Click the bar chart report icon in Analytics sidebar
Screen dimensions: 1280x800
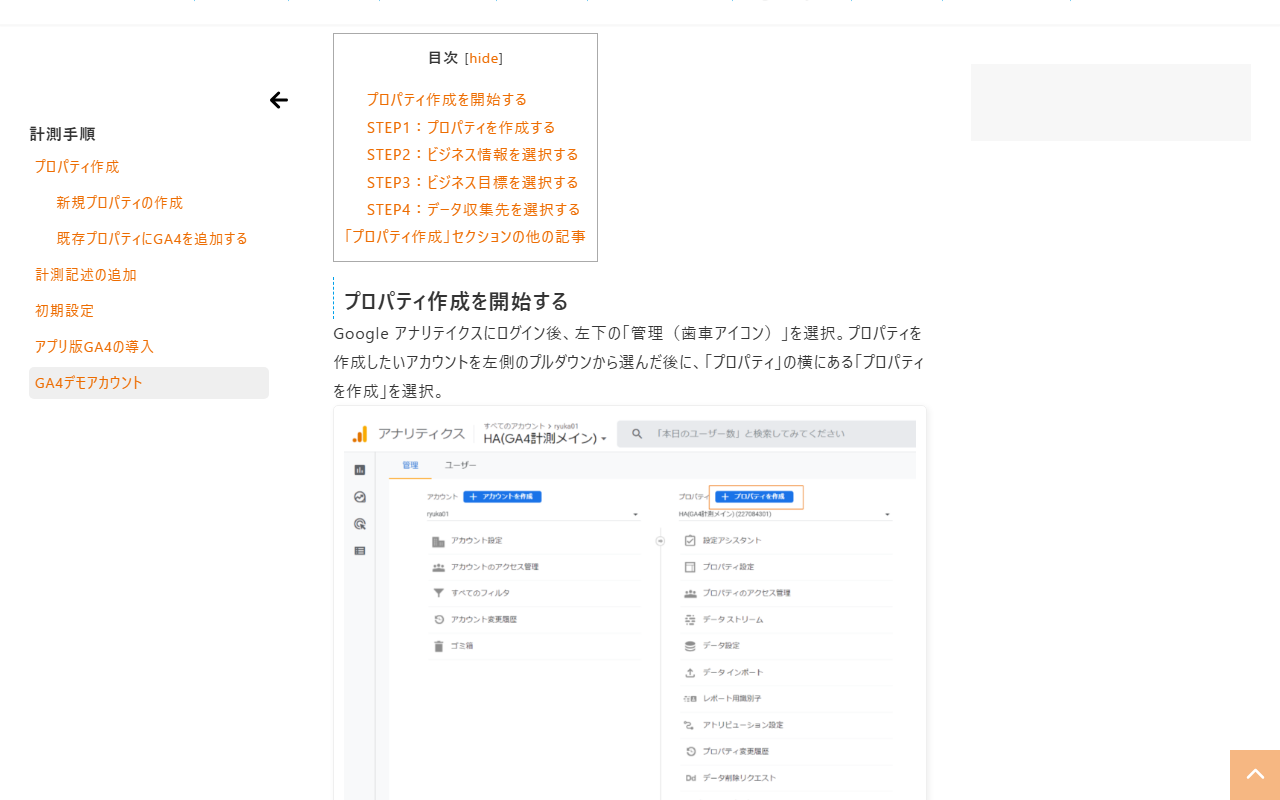tap(360, 470)
